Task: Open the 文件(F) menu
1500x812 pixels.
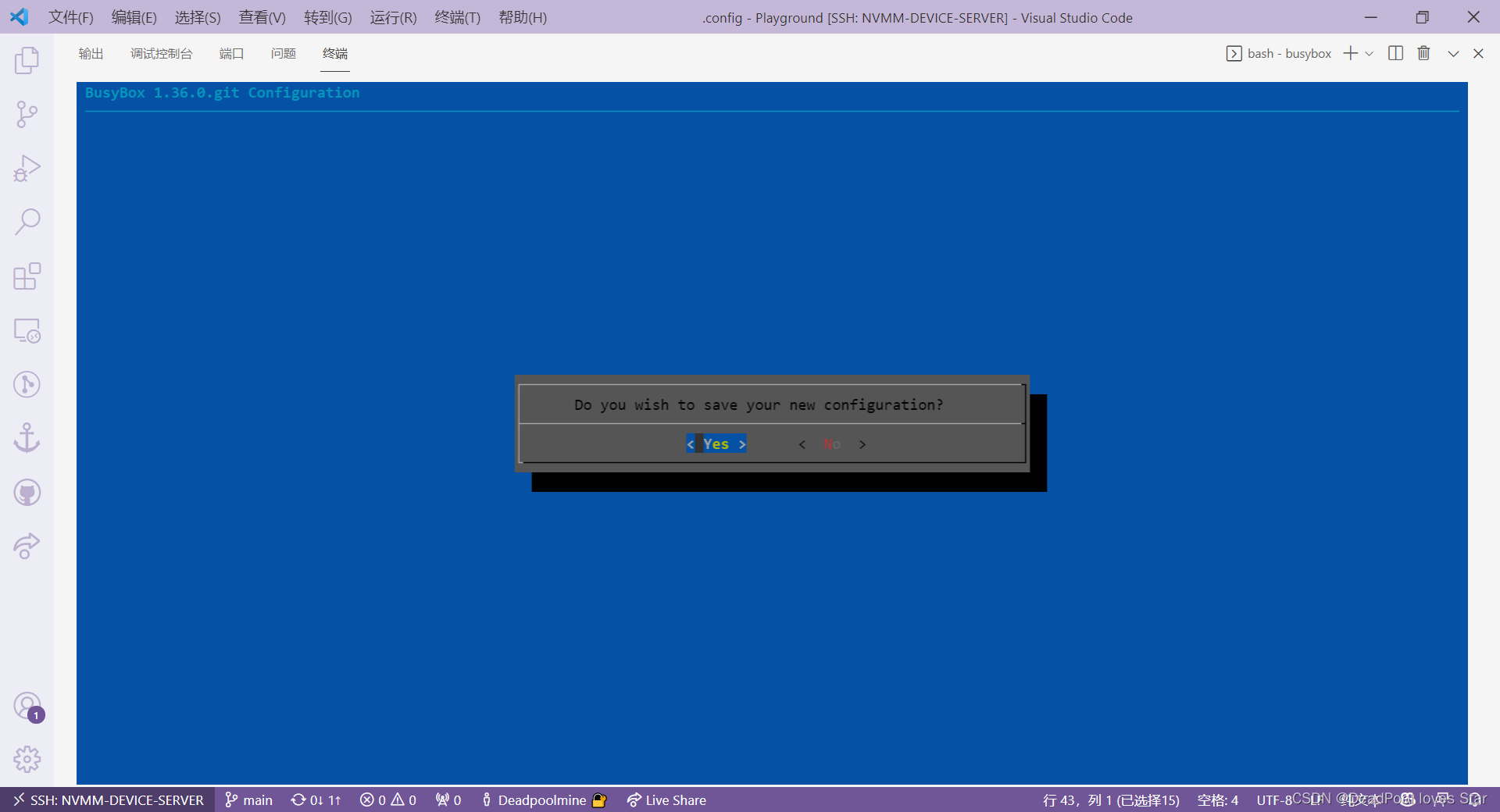Action: pyautogui.click(x=71, y=17)
